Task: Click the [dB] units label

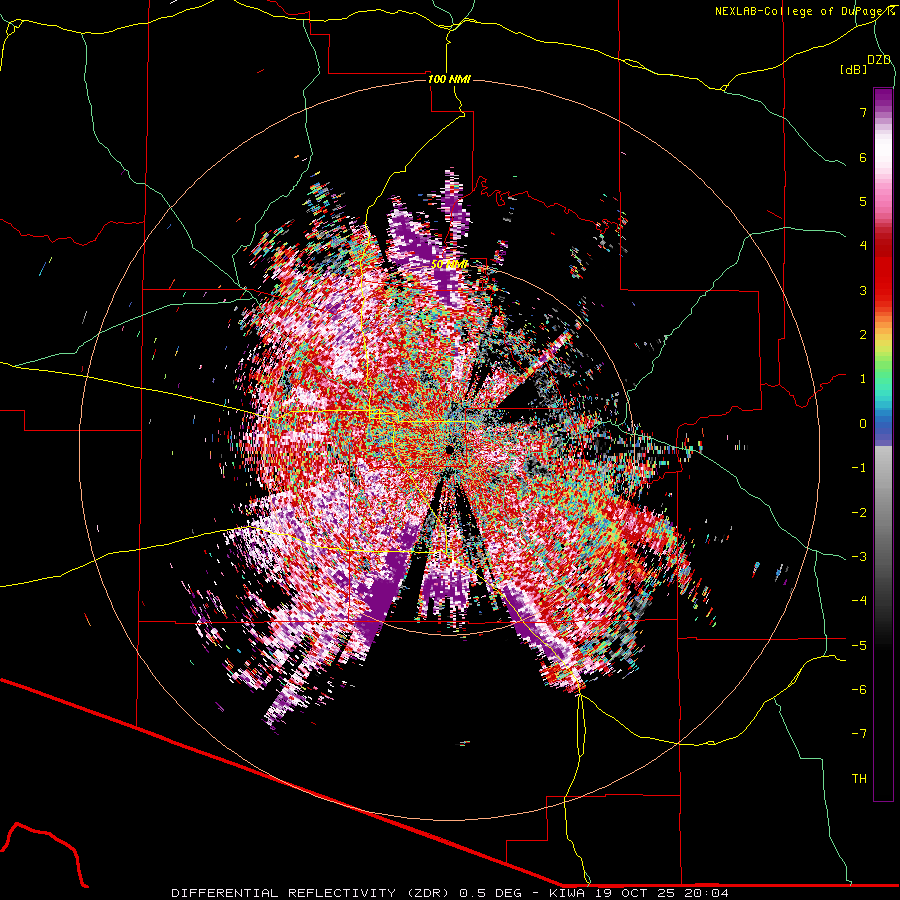Action: point(853,70)
